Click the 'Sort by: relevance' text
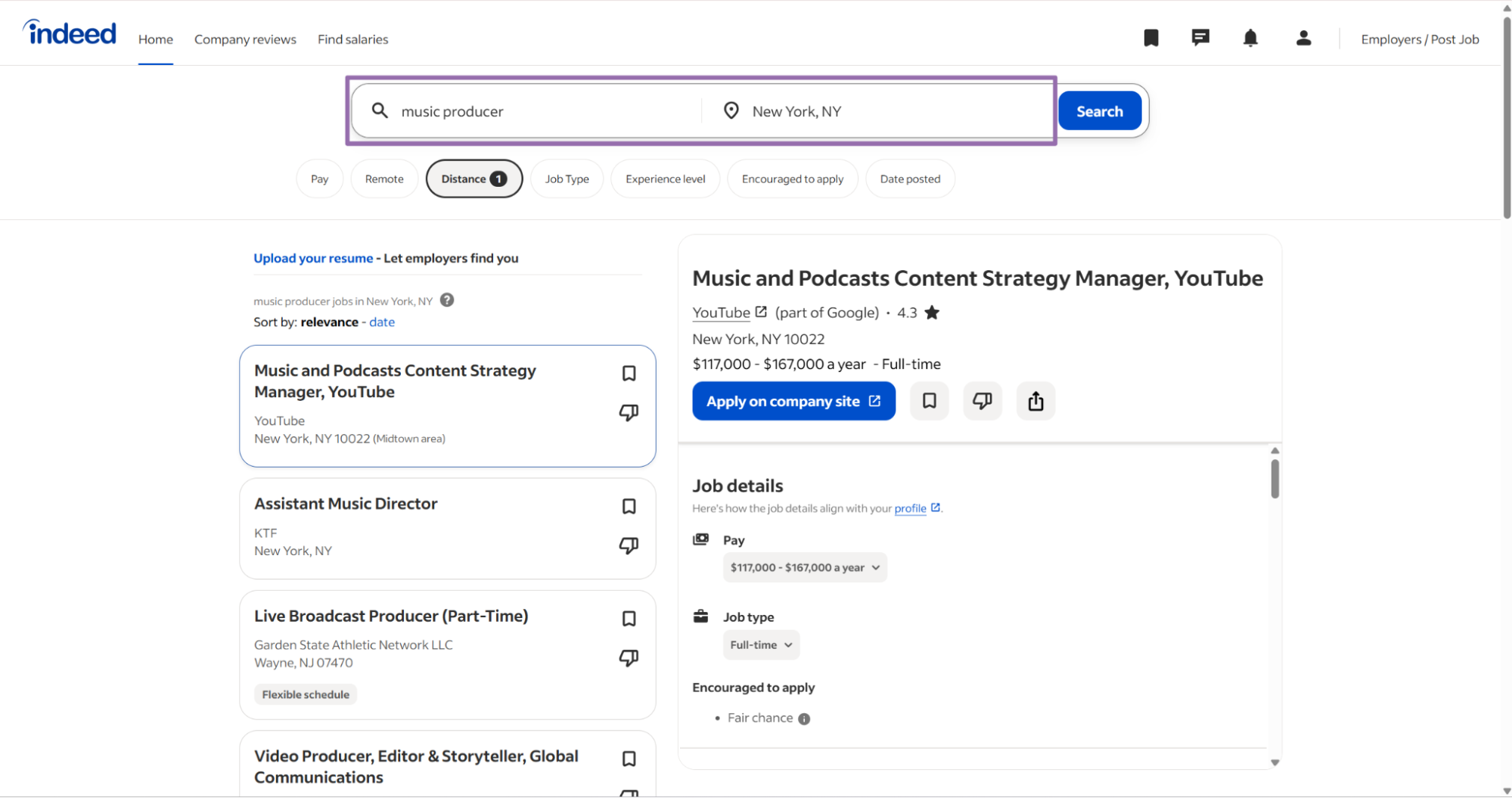The height and width of the screenshot is (798, 1512). coord(306,321)
